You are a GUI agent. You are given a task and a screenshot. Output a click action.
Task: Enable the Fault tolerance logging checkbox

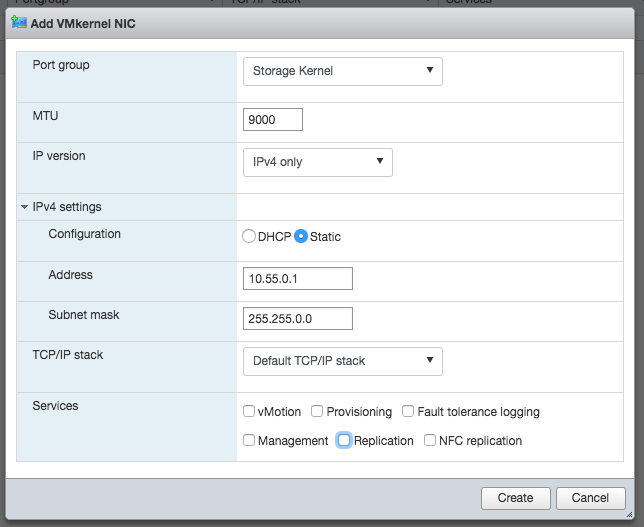408,411
